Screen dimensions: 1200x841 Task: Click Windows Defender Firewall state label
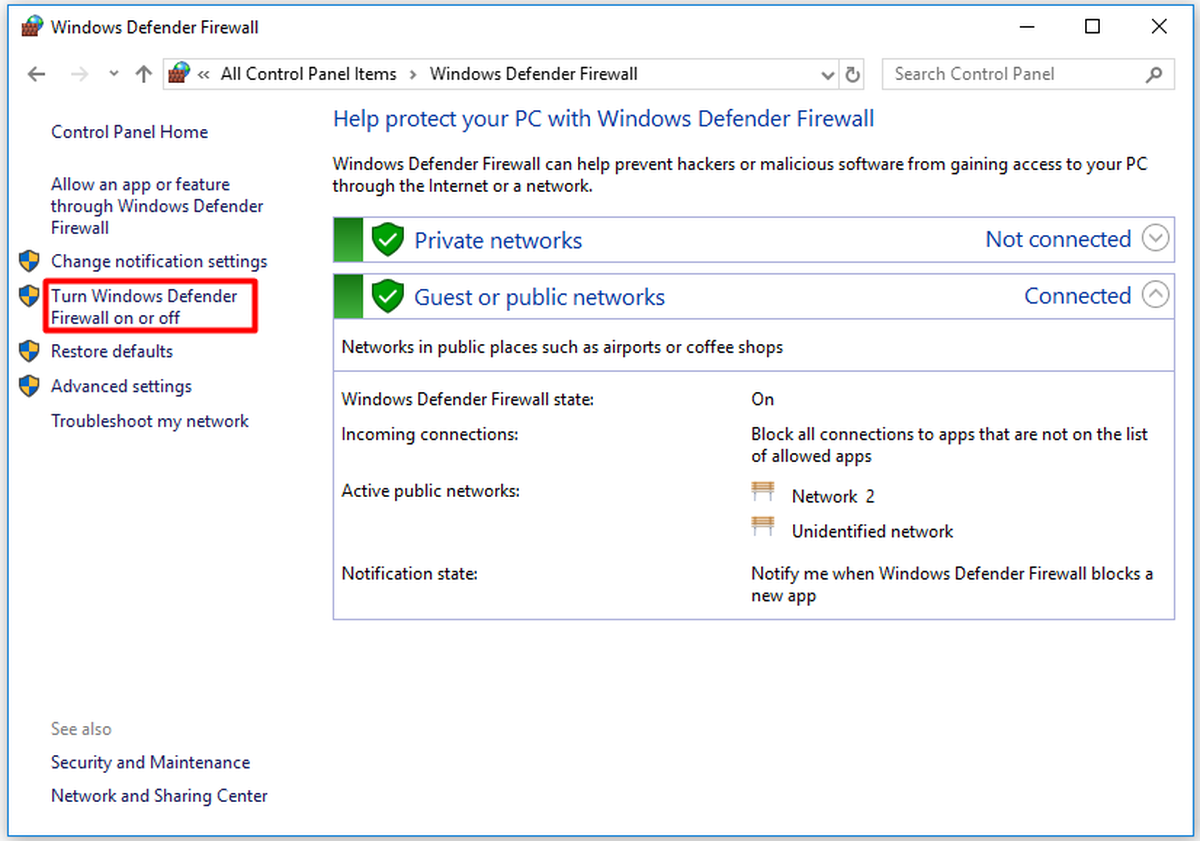click(468, 400)
